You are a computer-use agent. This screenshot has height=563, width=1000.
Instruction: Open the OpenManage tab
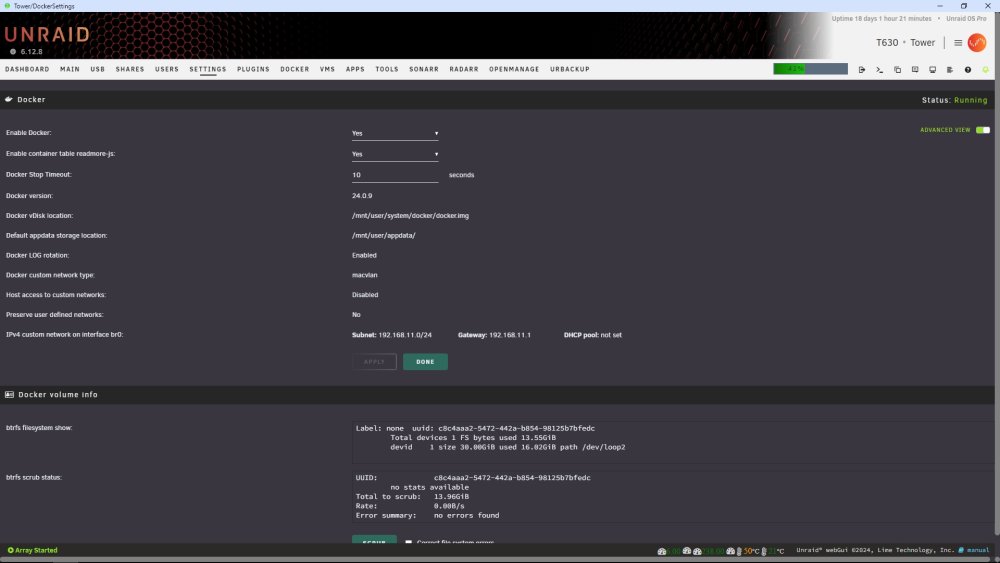point(514,69)
